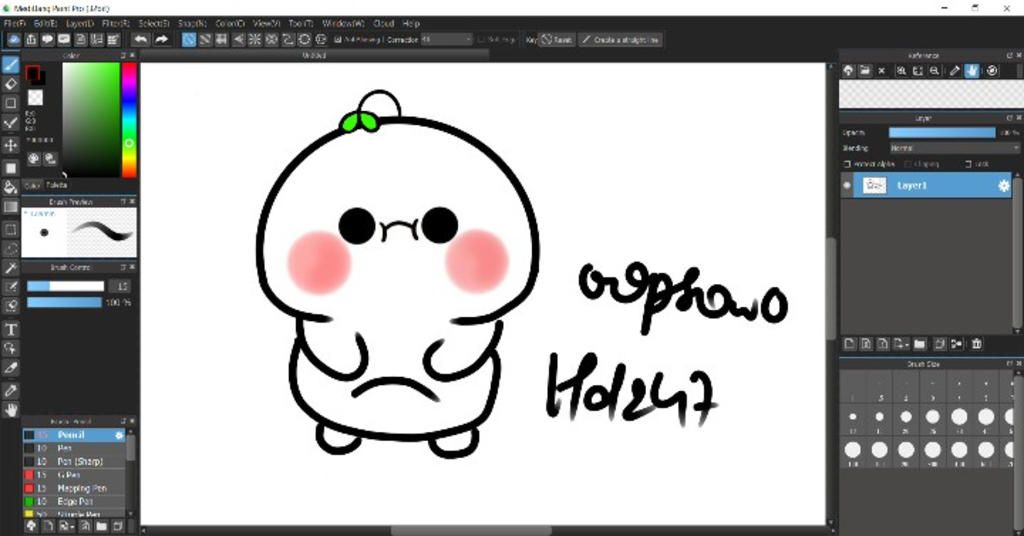Click the Layer1 thumbnail
This screenshot has width=1024, height=536.
[874, 185]
